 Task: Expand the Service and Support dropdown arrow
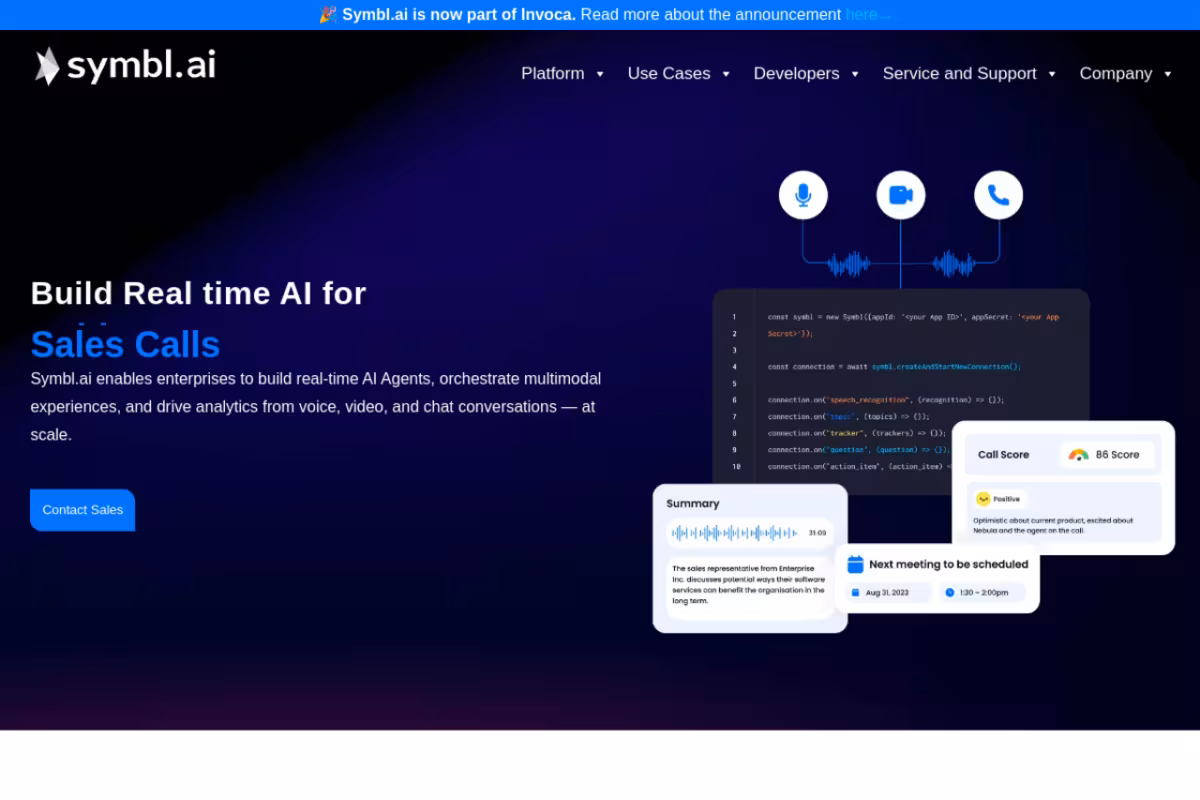point(1052,74)
